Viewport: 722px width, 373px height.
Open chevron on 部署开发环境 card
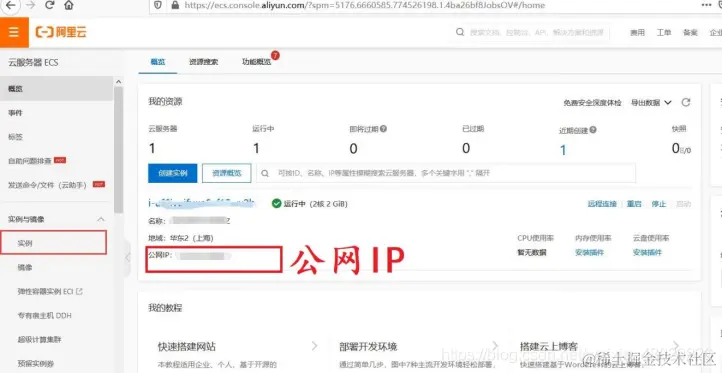click(x=495, y=345)
